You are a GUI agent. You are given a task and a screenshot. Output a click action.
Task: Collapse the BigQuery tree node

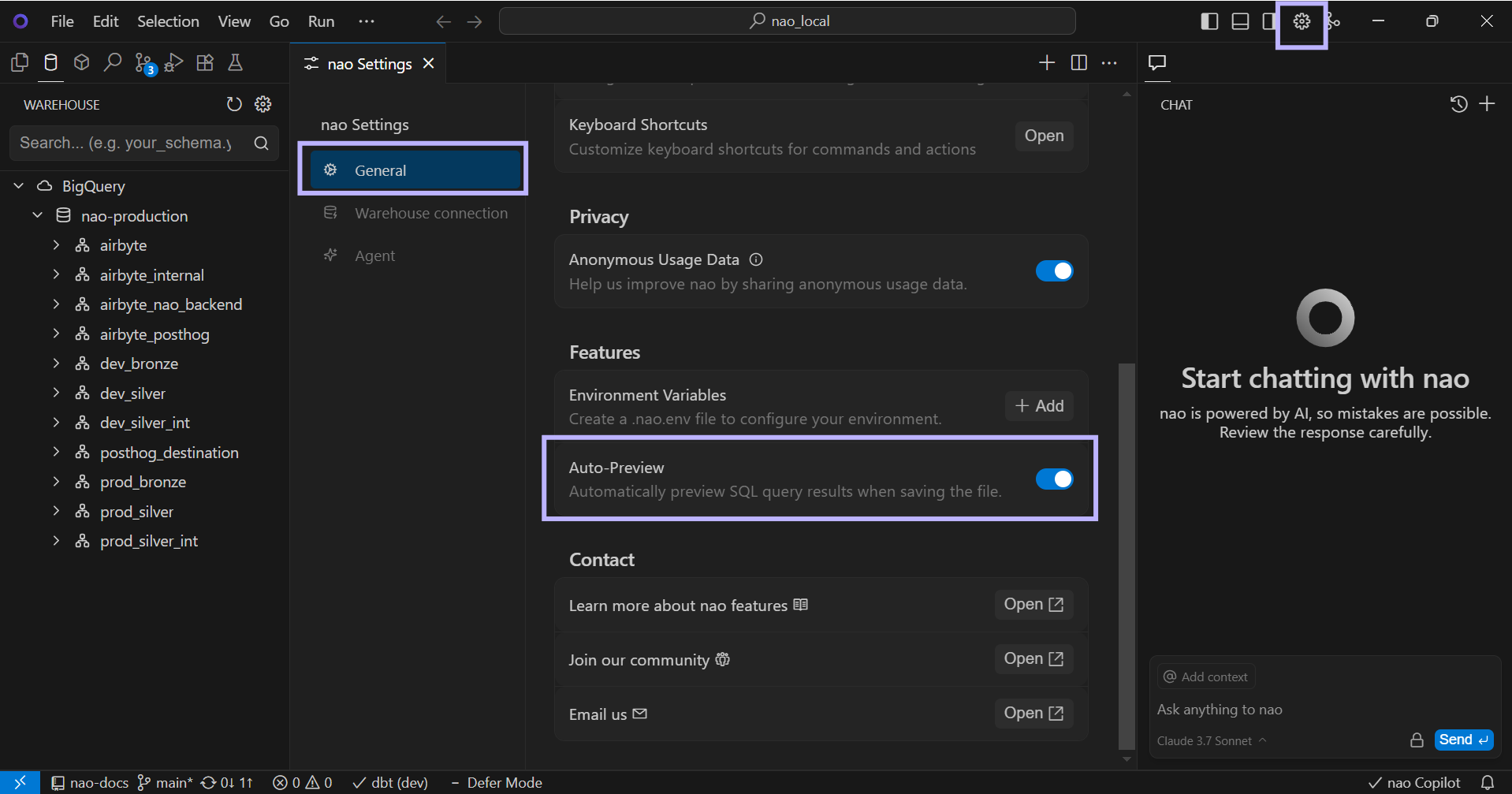pos(19,186)
